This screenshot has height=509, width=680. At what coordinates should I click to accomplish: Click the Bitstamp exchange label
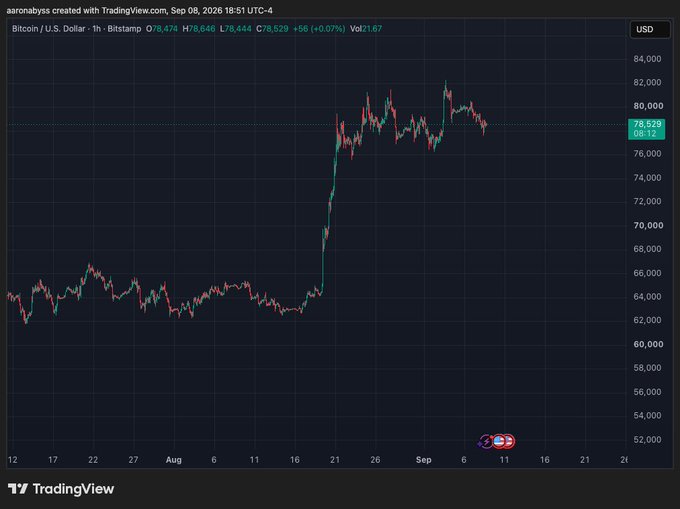pyautogui.click(x=124, y=29)
